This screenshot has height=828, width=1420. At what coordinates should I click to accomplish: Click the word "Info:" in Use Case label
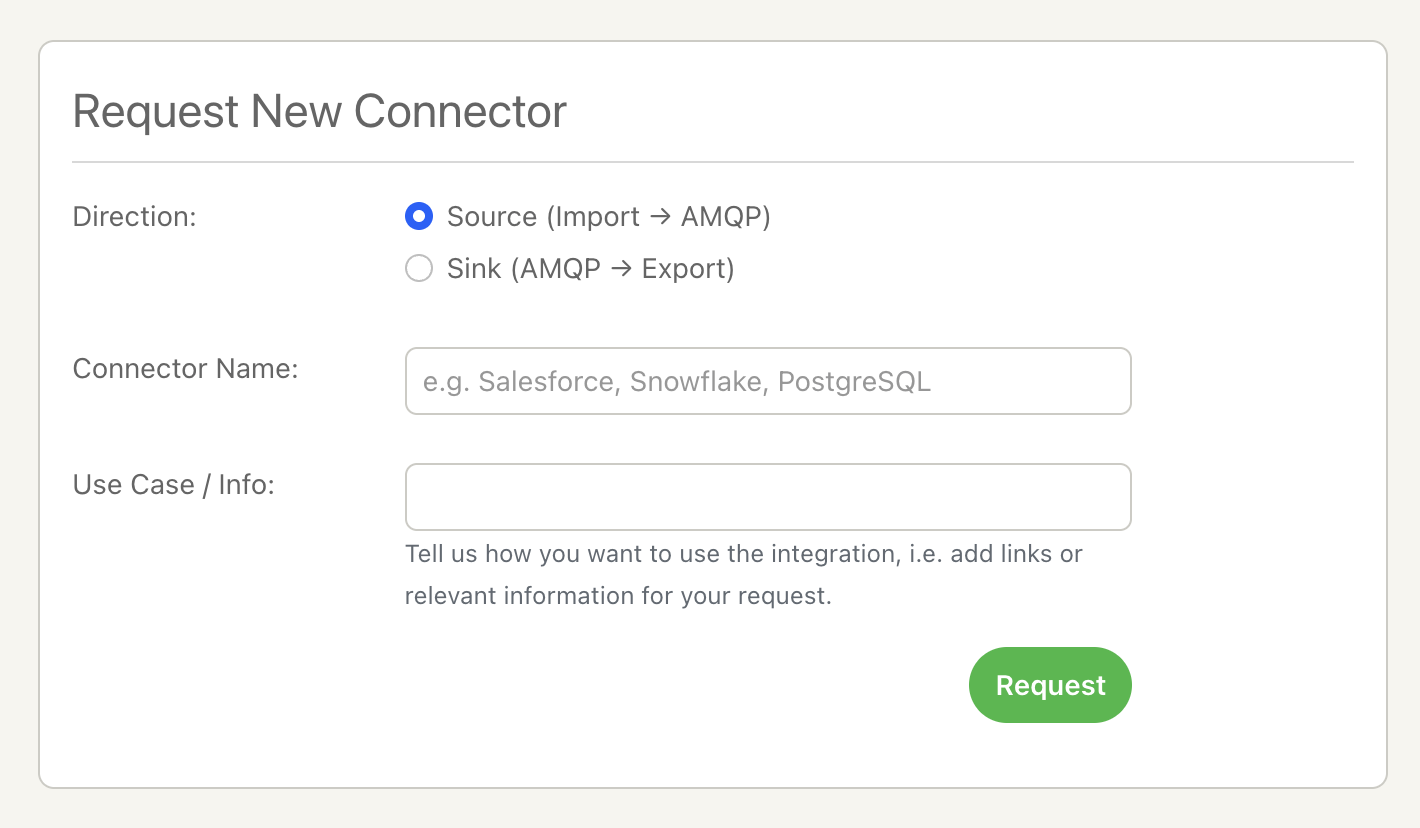(x=246, y=485)
